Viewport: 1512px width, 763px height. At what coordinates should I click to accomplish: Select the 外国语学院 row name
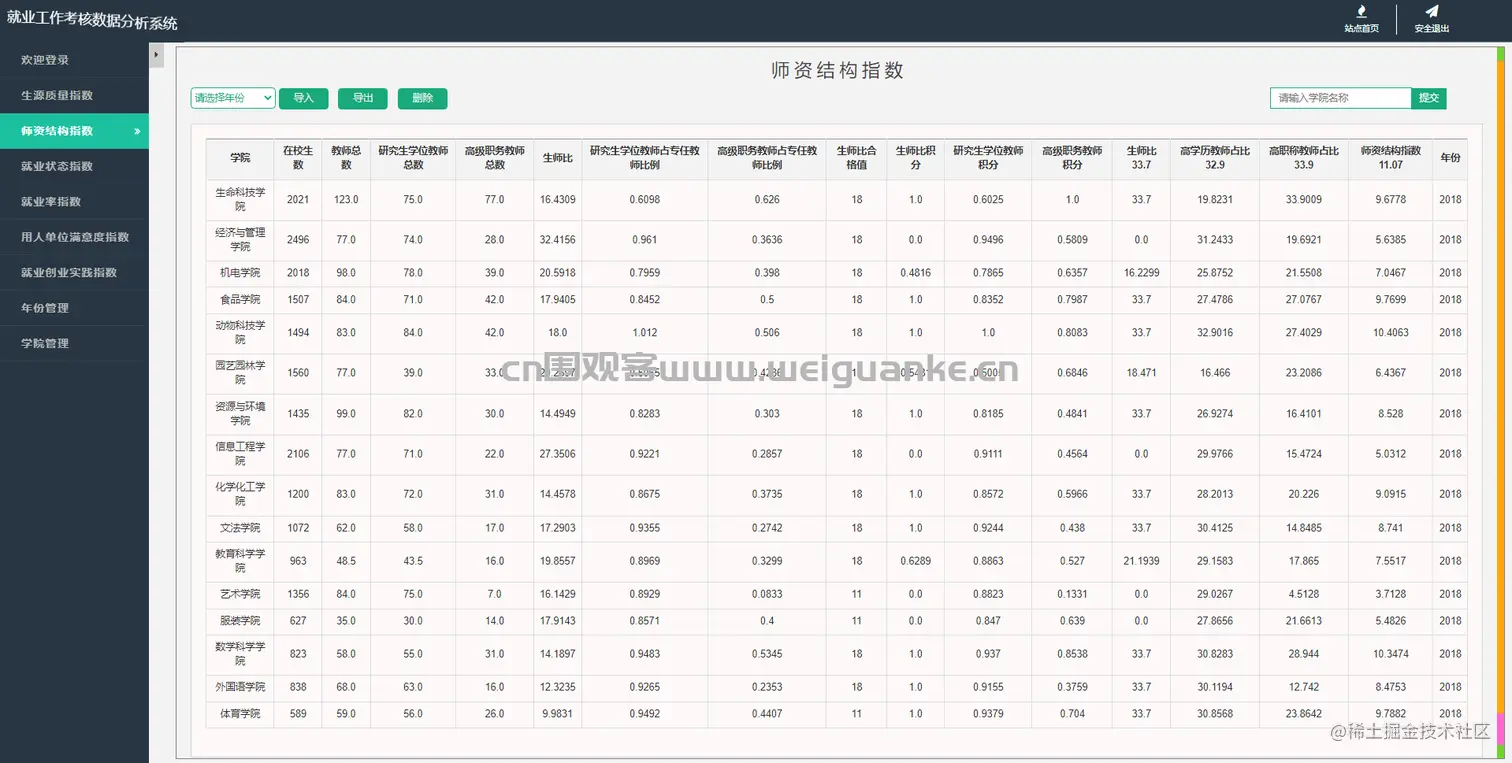point(240,687)
